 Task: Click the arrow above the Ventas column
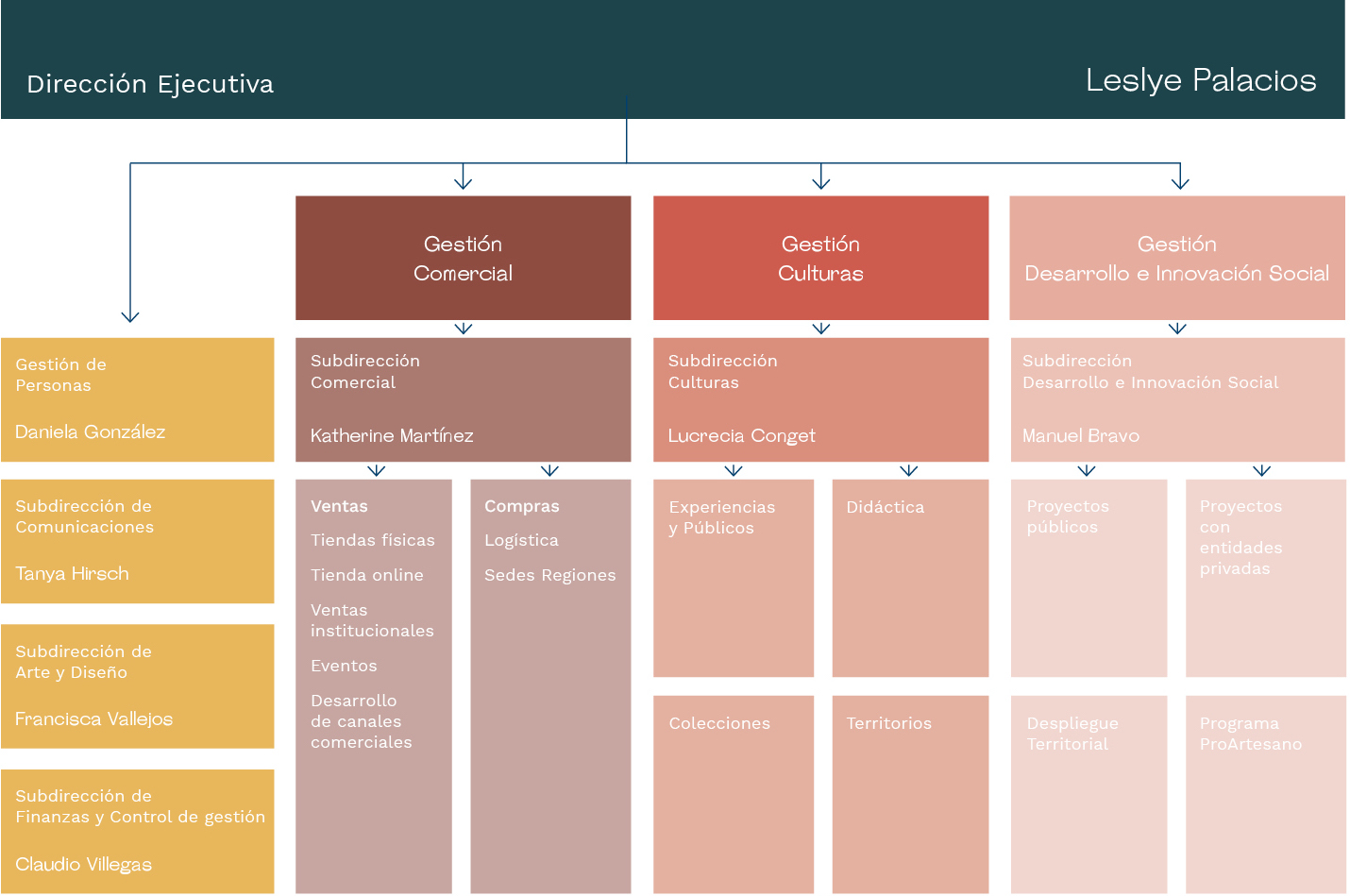click(x=377, y=470)
